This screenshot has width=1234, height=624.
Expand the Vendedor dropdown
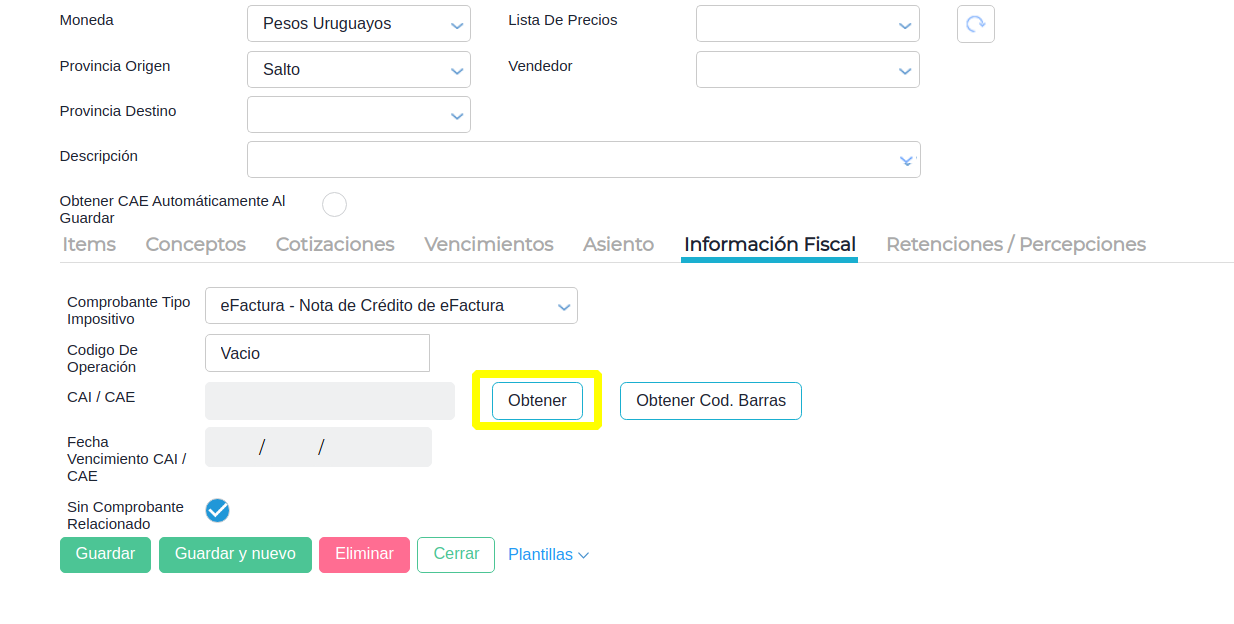click(807, 70)
